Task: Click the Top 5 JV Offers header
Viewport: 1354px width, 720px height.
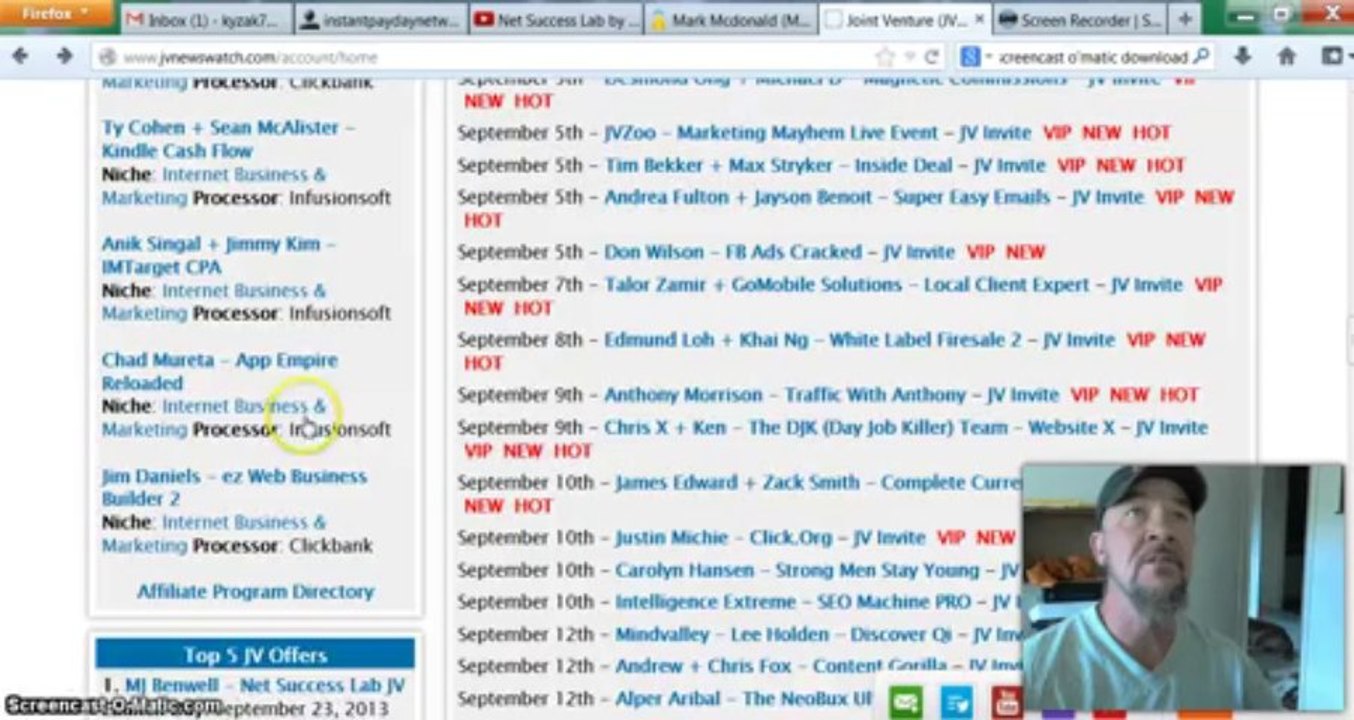Action: [255, 655]
